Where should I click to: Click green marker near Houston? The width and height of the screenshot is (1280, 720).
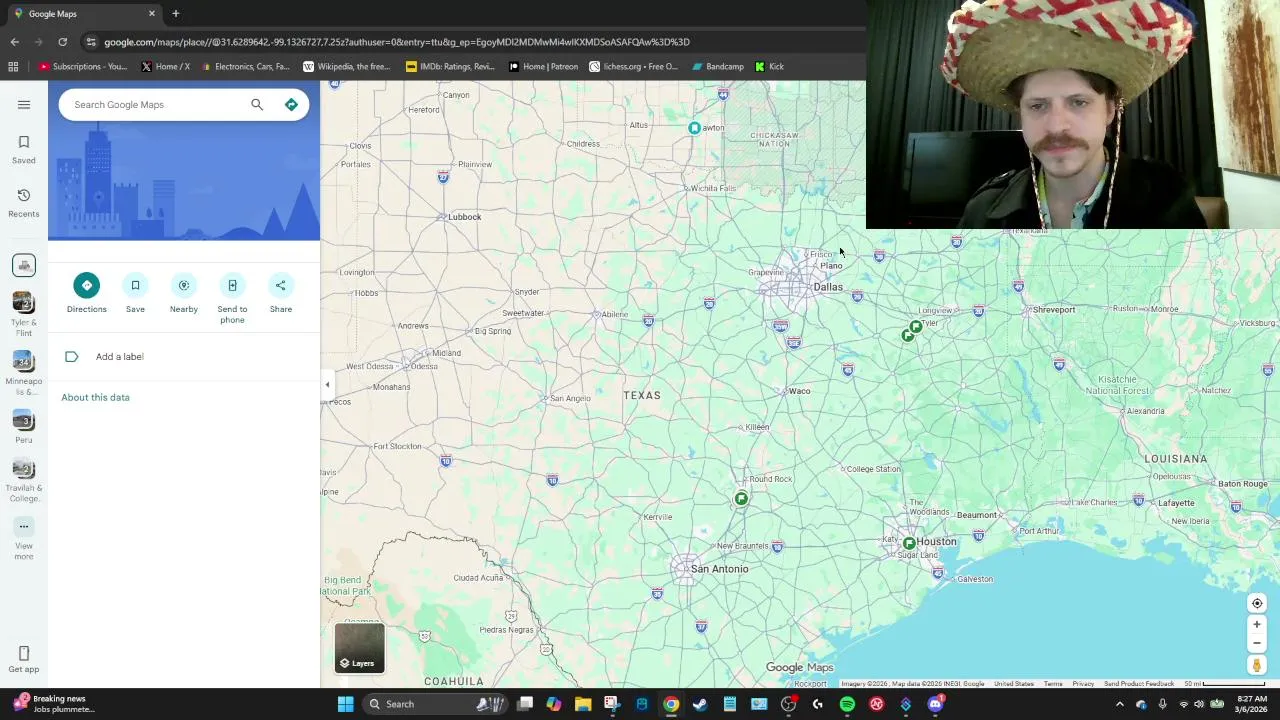909,543
